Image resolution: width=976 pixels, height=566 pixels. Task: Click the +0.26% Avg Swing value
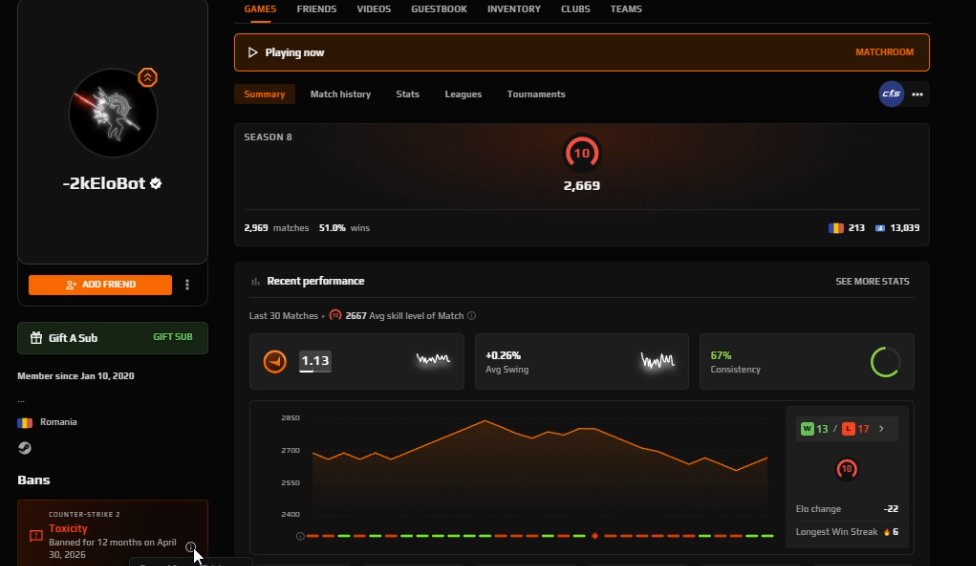[503, 356]
